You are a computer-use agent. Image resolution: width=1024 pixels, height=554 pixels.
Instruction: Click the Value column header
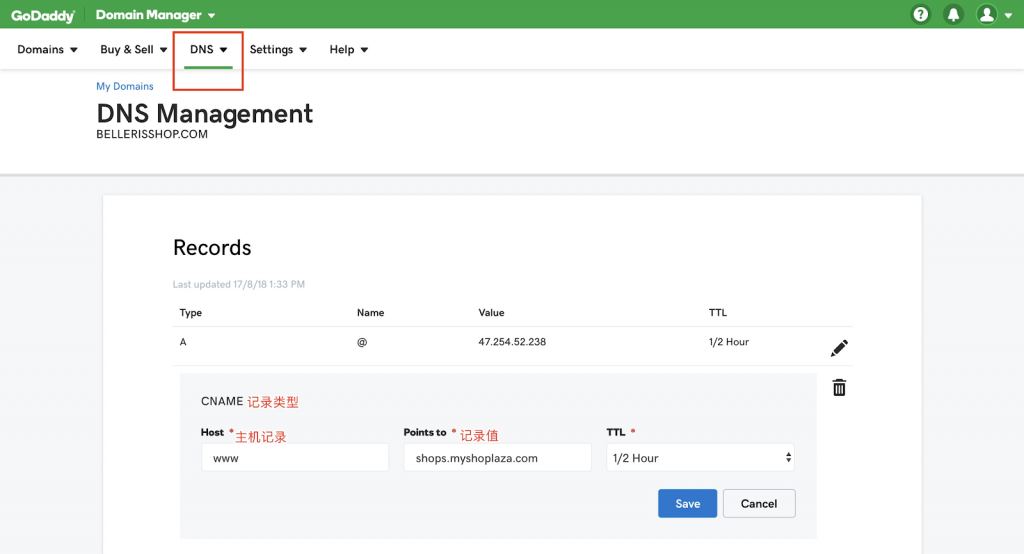[x=491, y=313]
